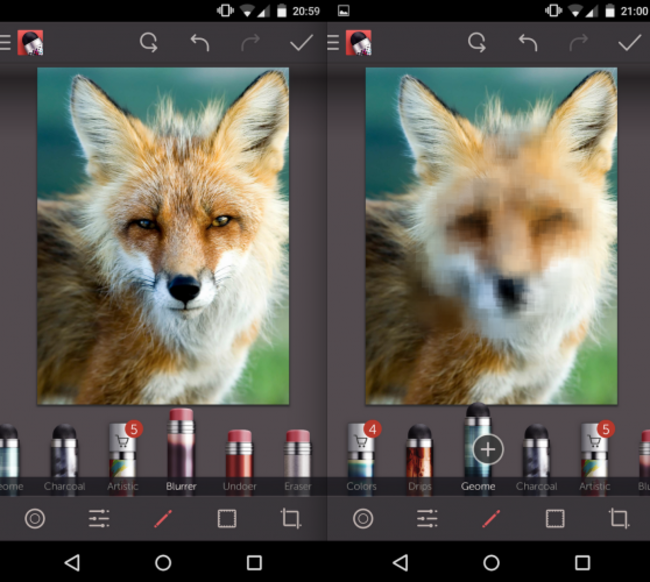Open red brush tab, left screen

(163, 519)
